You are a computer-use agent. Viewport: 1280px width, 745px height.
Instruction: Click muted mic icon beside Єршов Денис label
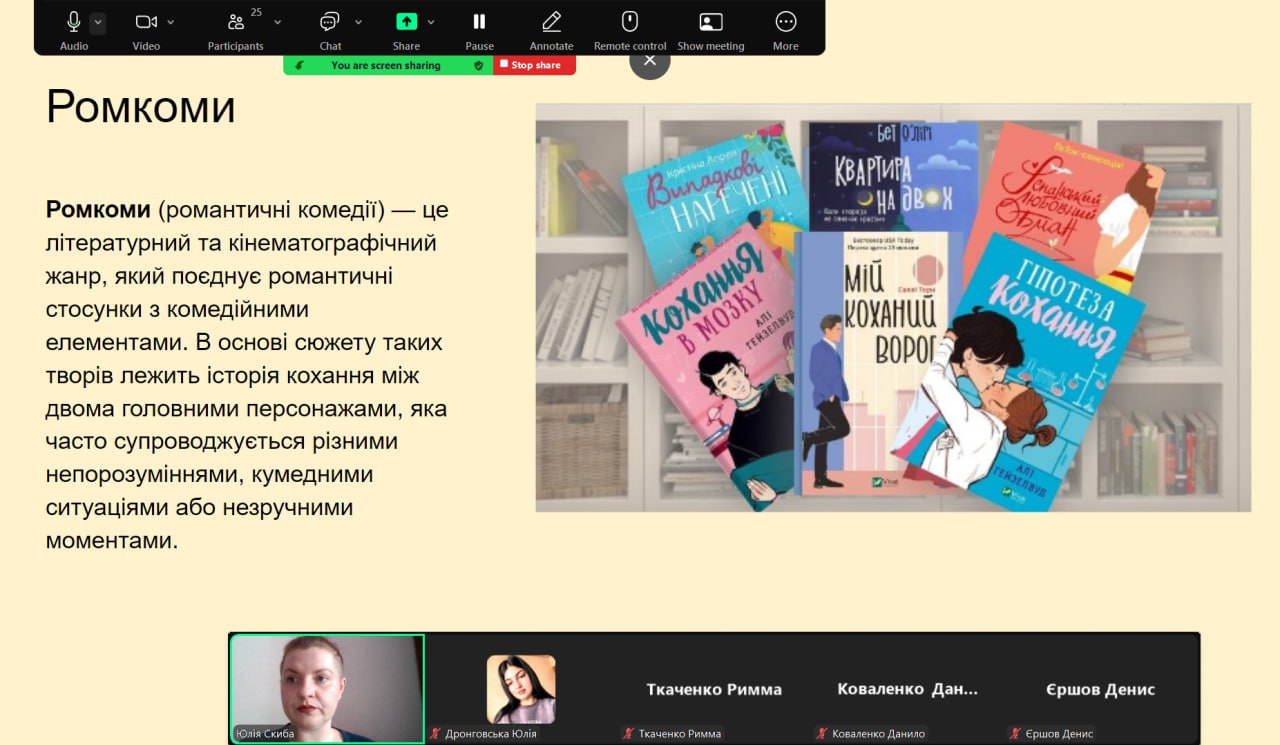tap(1013, 733)
